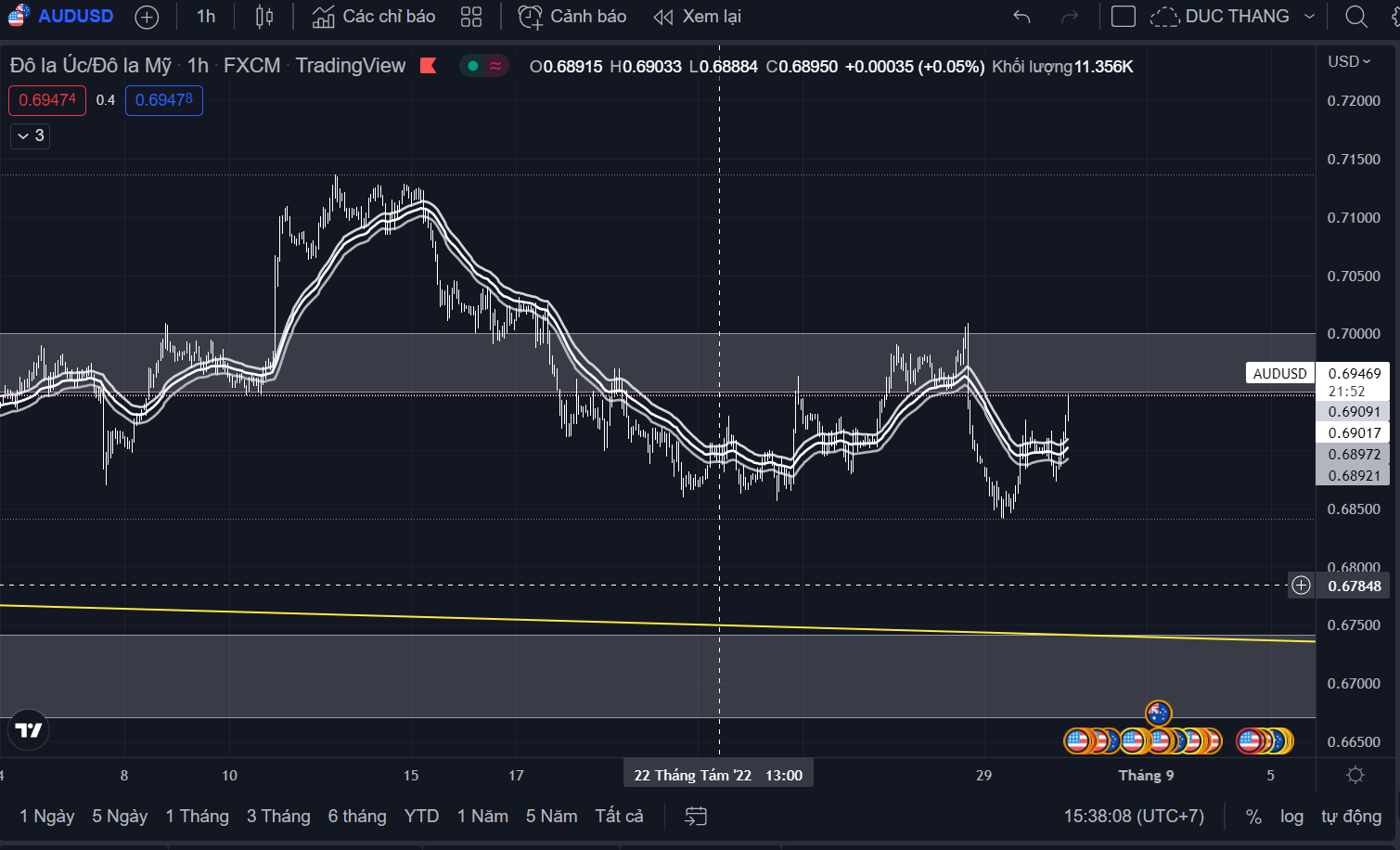1400x850 pixels.
Task: Click the O0.68915 open price value
Action: click(566, 67)
